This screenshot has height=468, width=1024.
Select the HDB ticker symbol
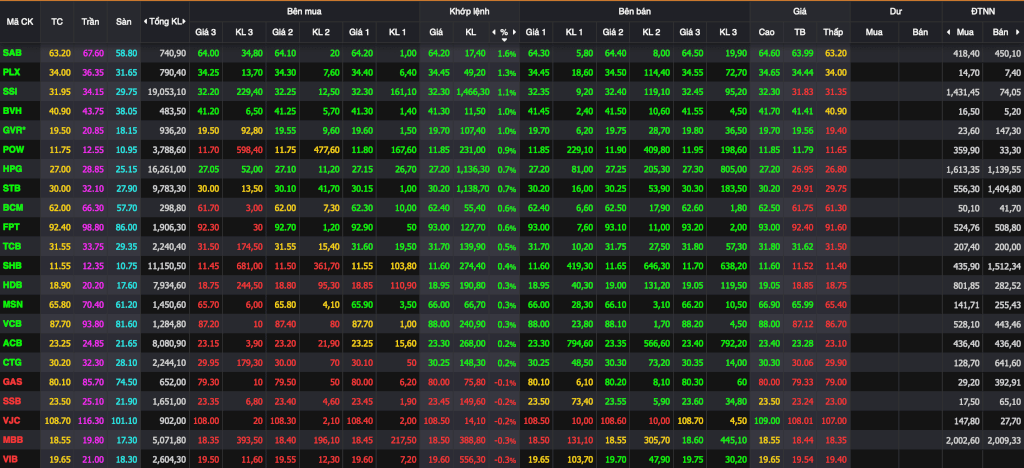11,287
